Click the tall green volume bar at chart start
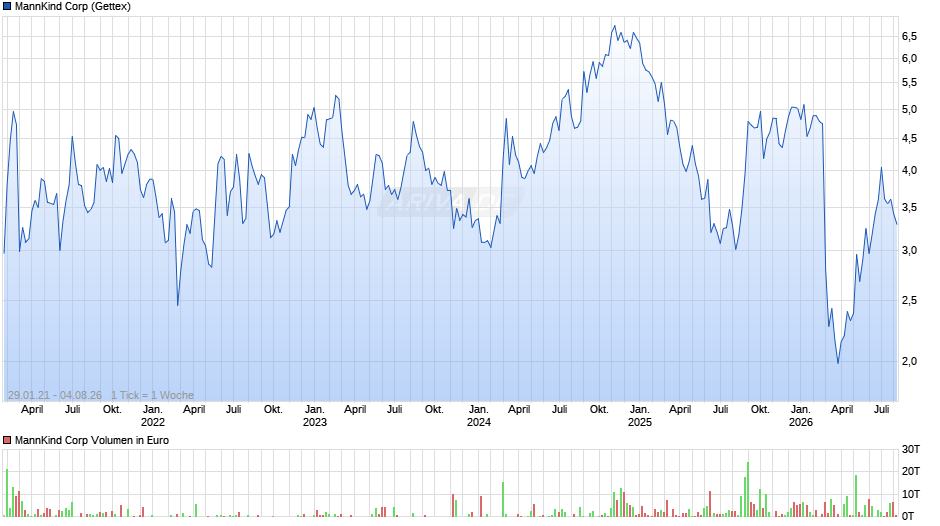Image resolution: width=940 pixels, height=526 pixels. (x=7, y=493)
